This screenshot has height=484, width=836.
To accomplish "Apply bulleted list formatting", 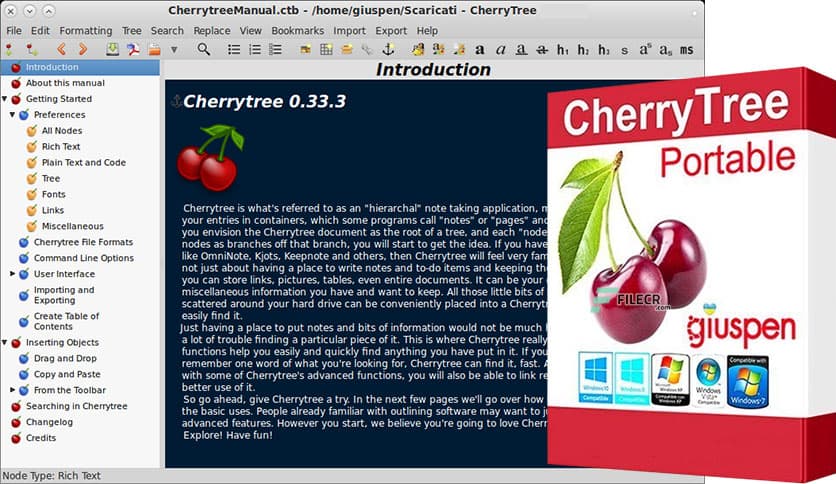I will point(234,50).
